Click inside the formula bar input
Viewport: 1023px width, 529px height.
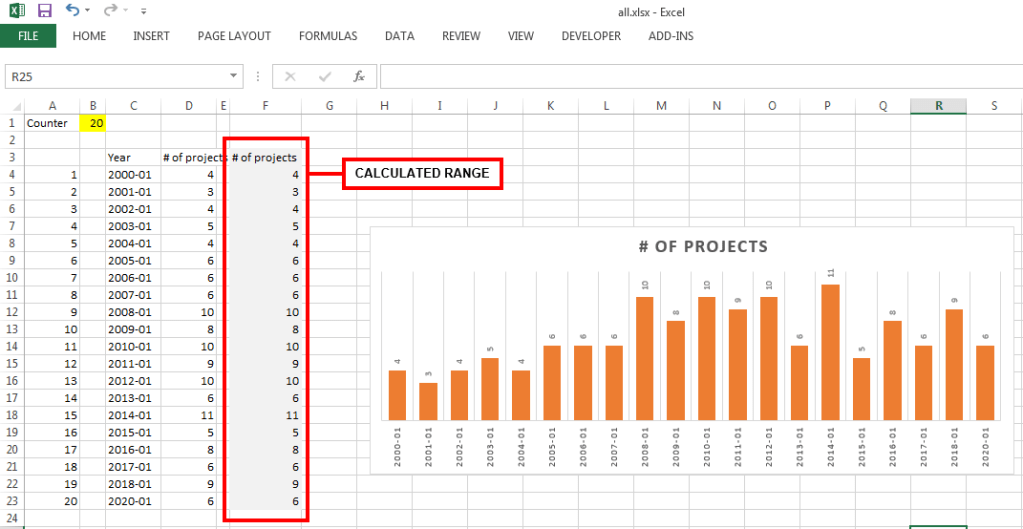[x=701, y=77]
